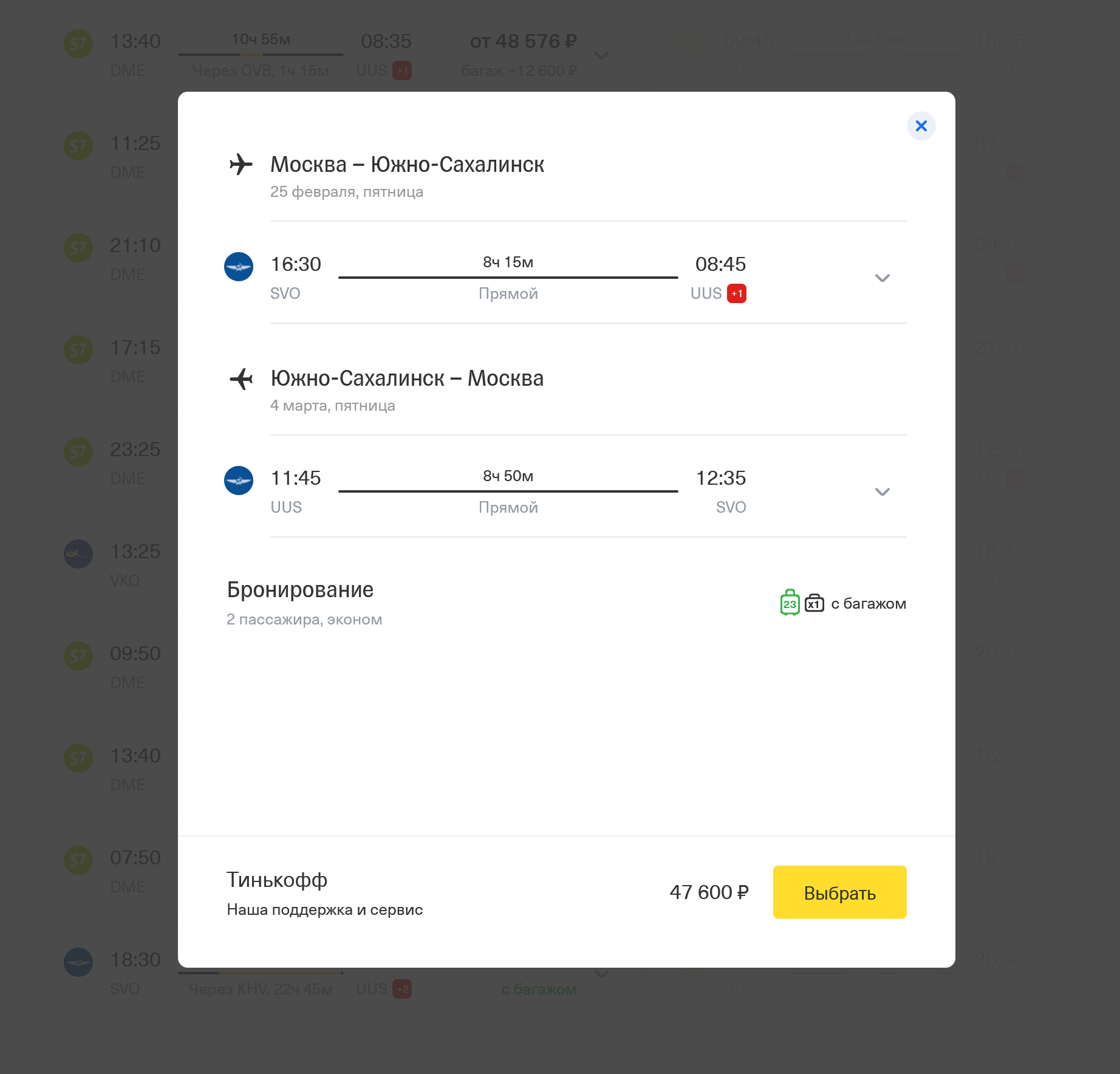Click the '8ч 15м' duration label
The width and height of the screenshot is (1120, 1074).
508,262
